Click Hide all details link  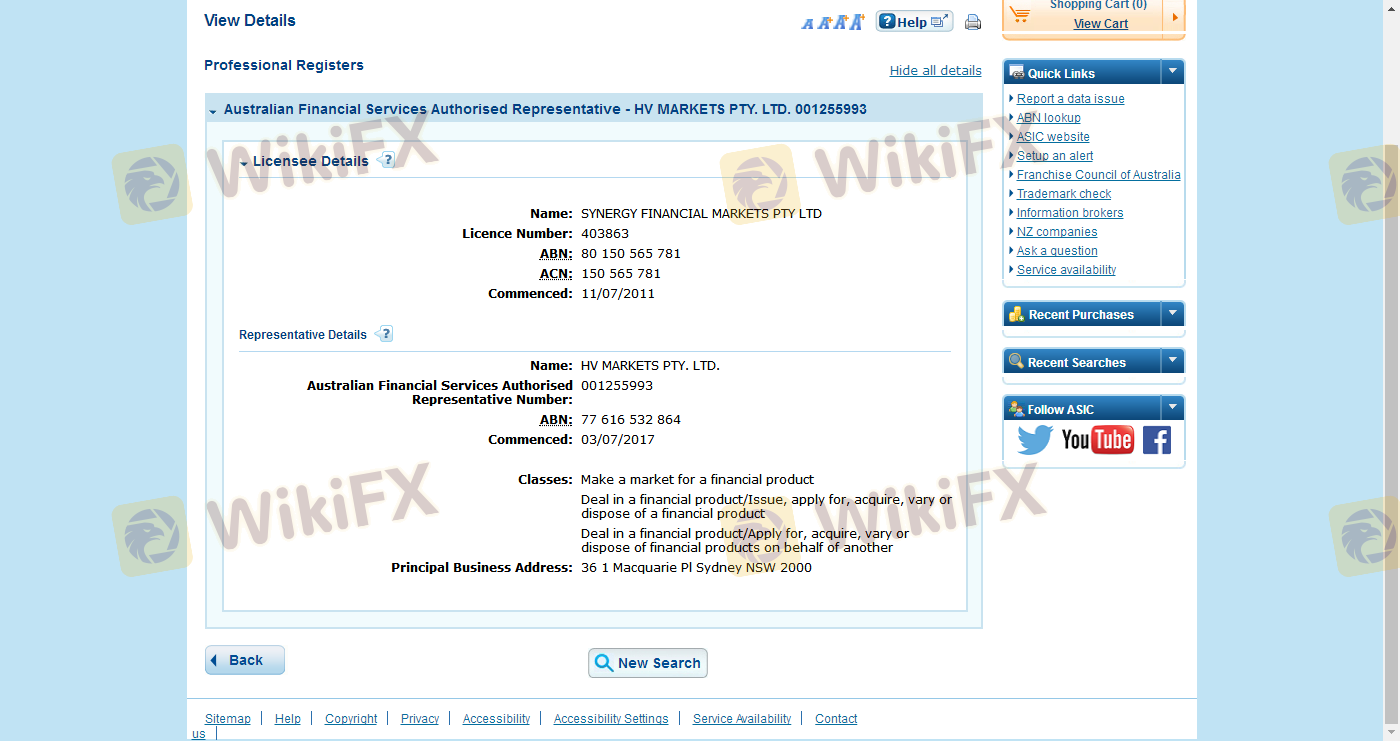(935, 71)
